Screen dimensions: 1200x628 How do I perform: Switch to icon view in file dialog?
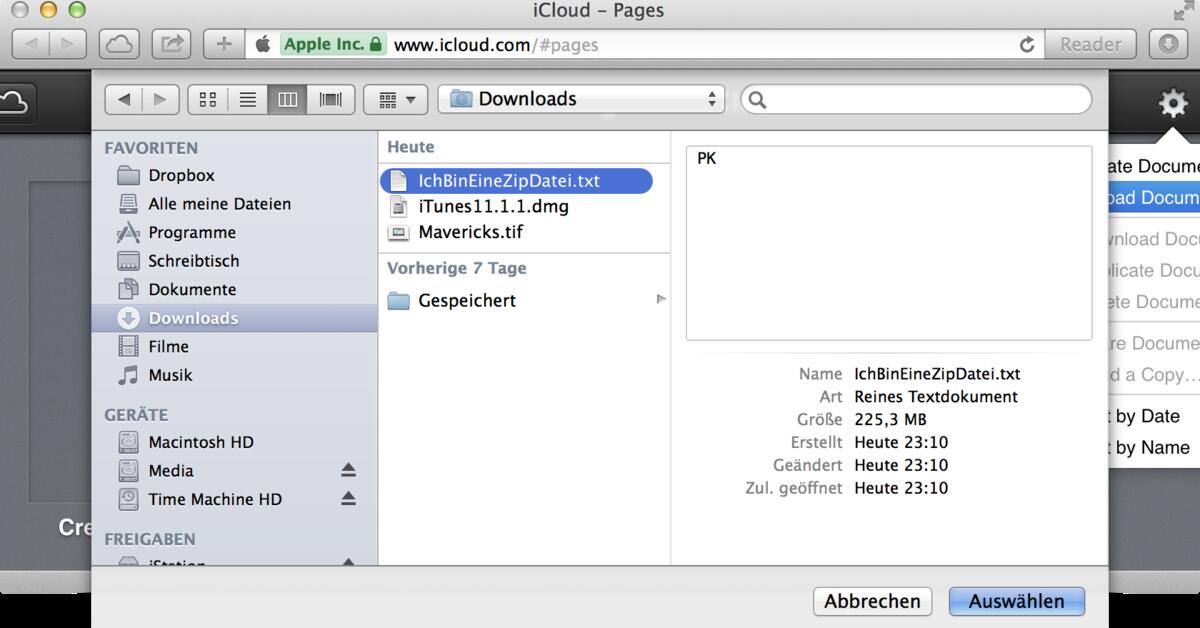click(x=208, y=99)
